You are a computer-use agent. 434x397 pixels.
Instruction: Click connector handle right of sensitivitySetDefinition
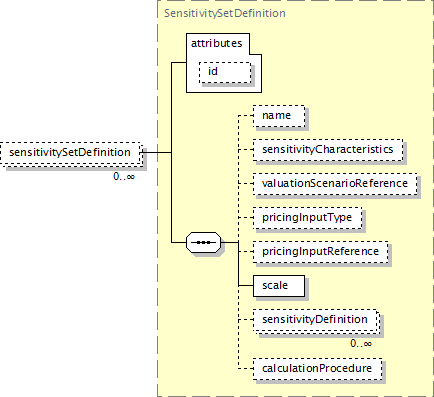click(142, 153)
